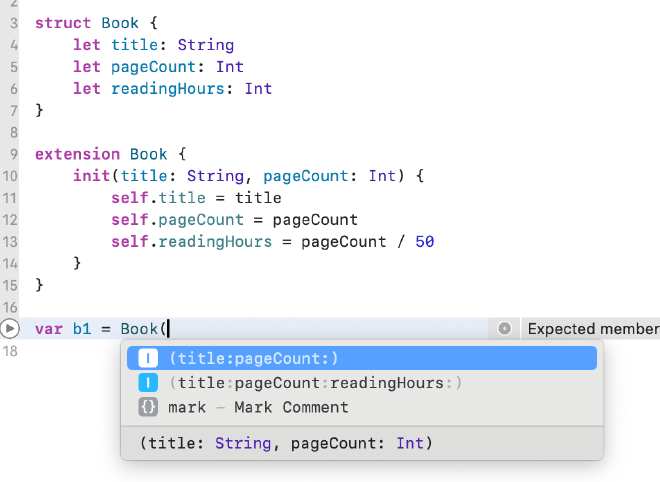Click the curly braces snippet icon for mark
The height and width of the screenshot is (482, 660).
coord(148,407)
